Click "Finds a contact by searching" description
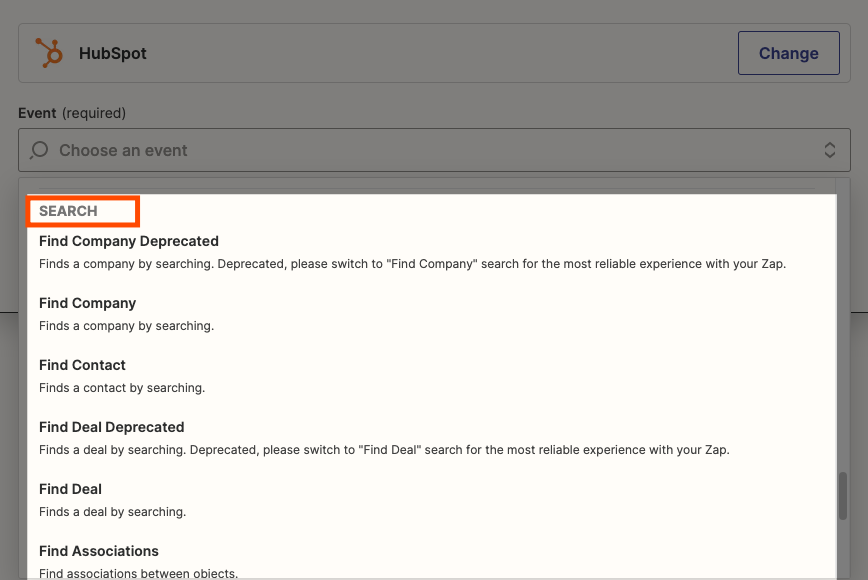This screenshot has height=580, width=868. (x=122, y=388)
